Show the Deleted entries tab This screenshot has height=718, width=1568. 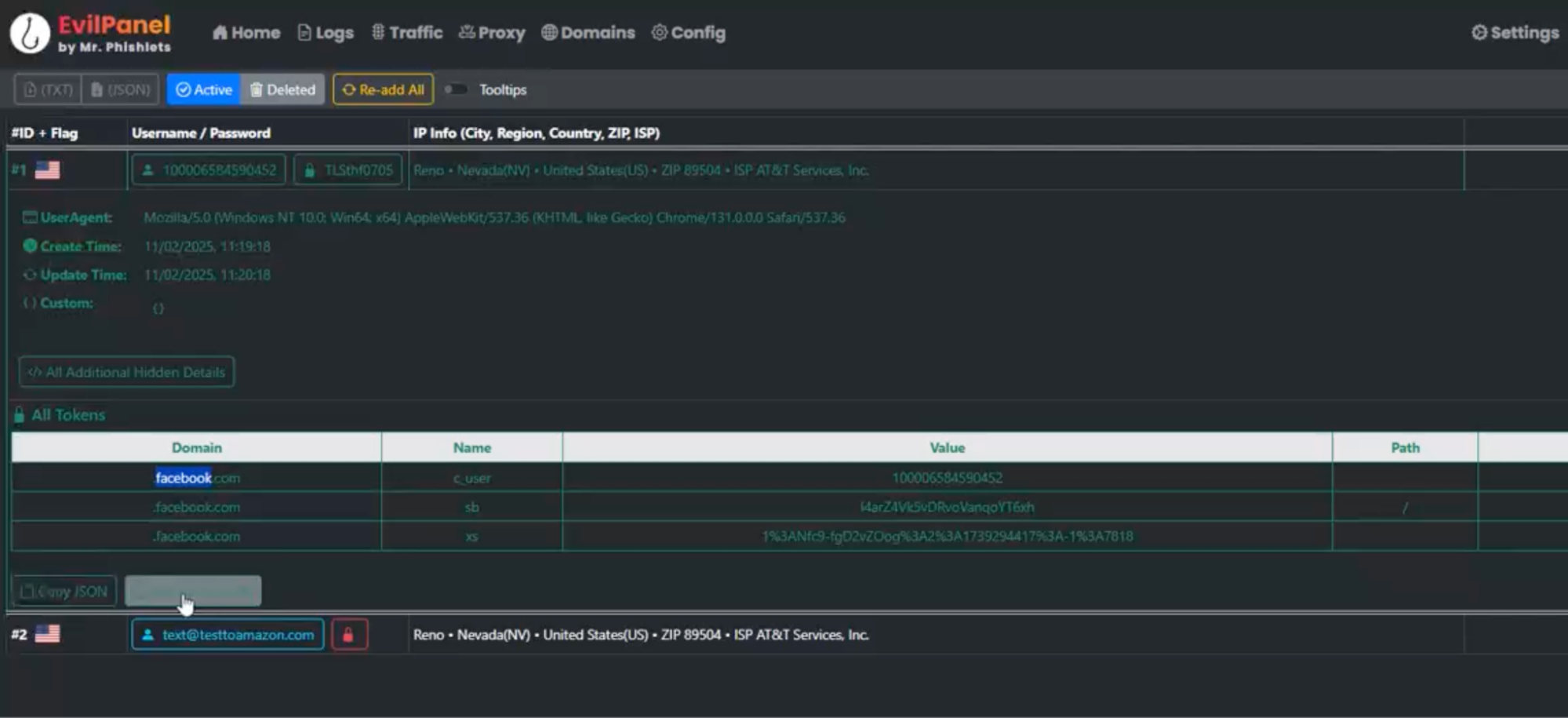282,89
